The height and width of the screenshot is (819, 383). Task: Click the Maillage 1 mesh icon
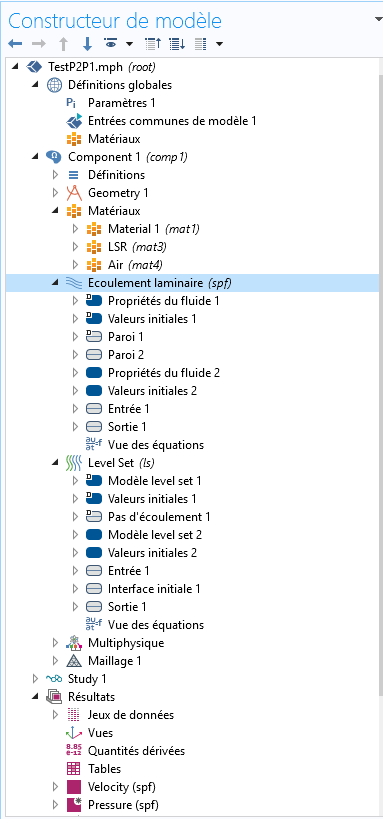[x=74, y=661]
